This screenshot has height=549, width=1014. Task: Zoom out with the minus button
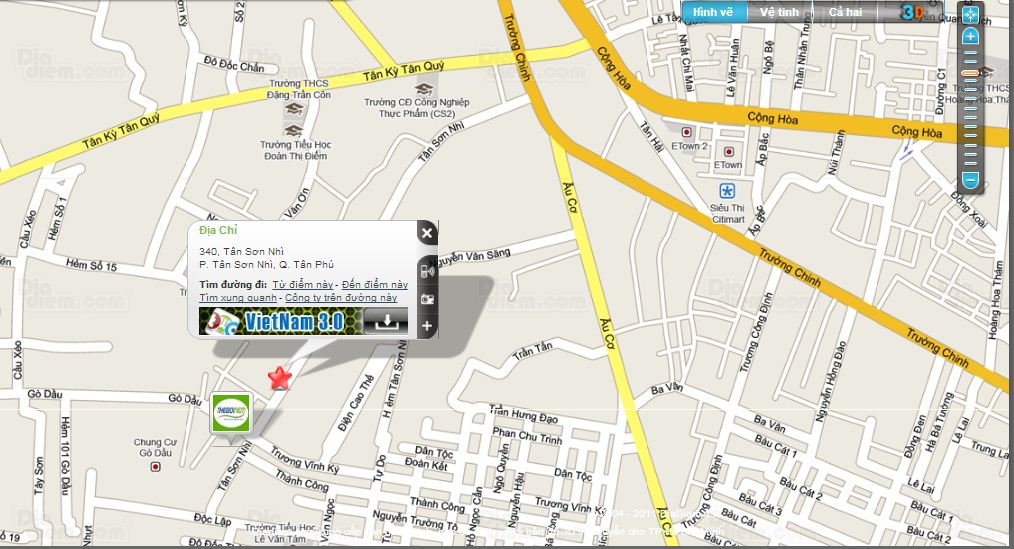pos(970,179)
